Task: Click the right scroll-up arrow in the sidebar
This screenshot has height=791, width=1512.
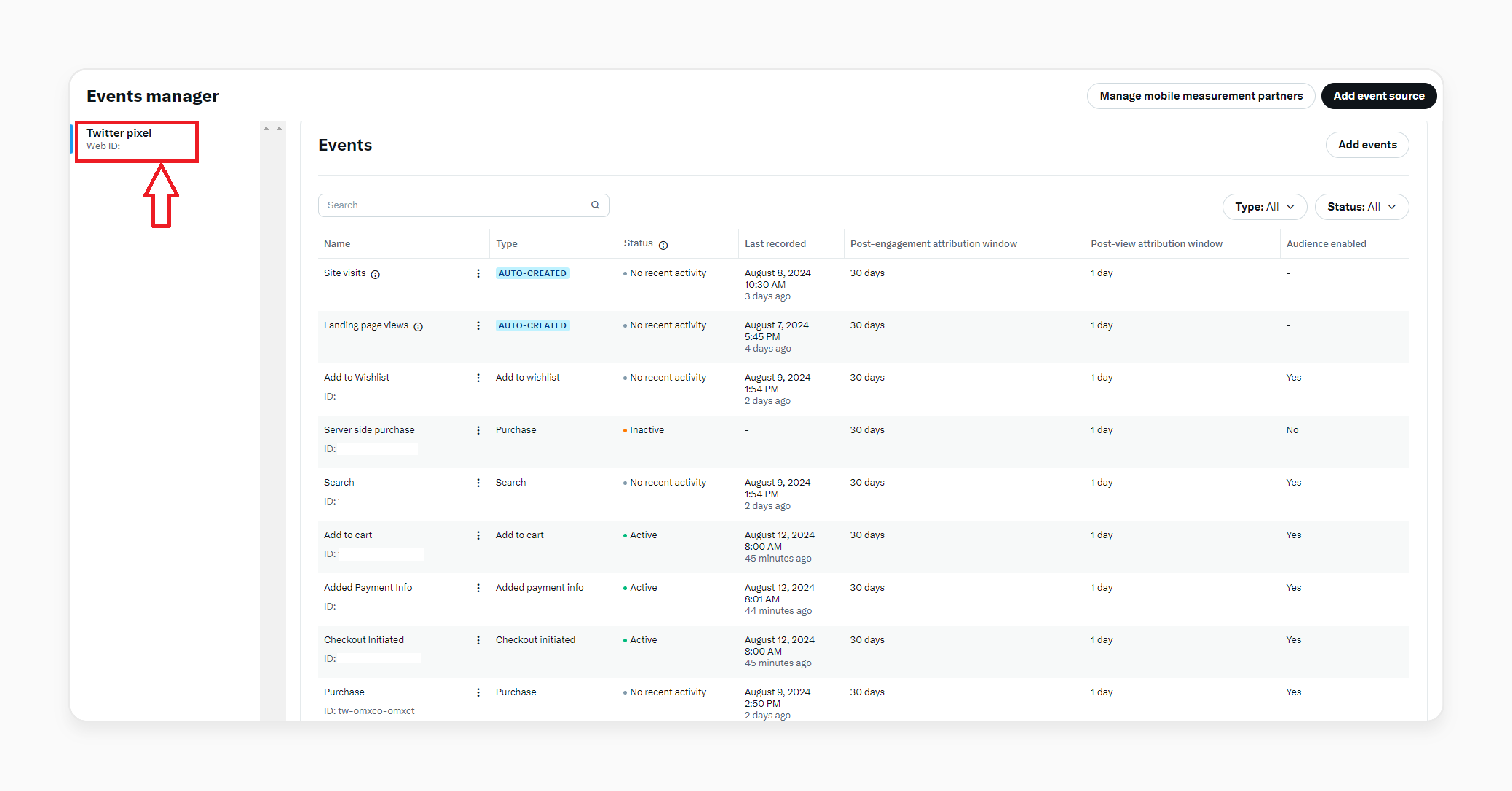Action: pos(279,128)
